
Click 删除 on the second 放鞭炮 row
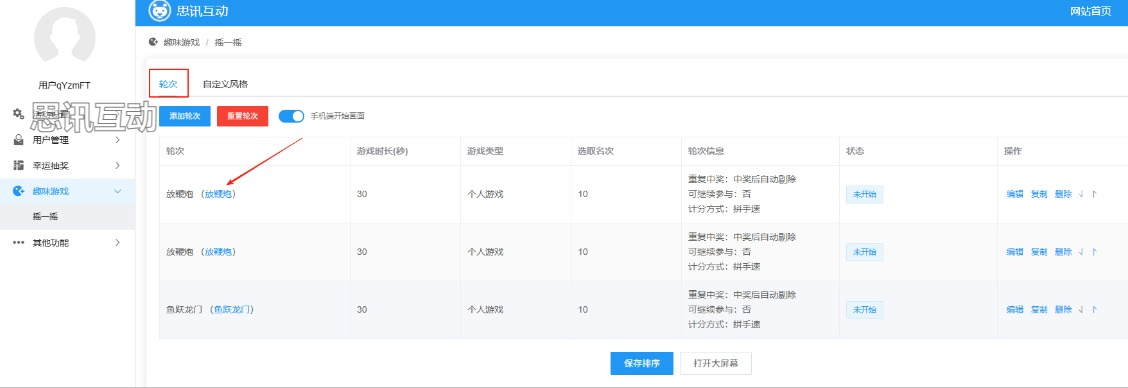coord(1063,252)
